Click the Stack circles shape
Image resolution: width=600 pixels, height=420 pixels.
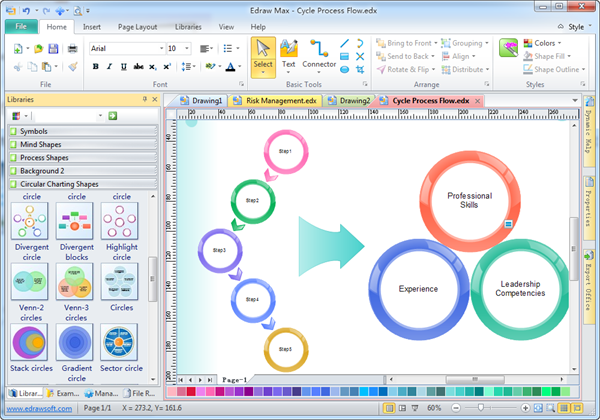(x=30, y=342)
